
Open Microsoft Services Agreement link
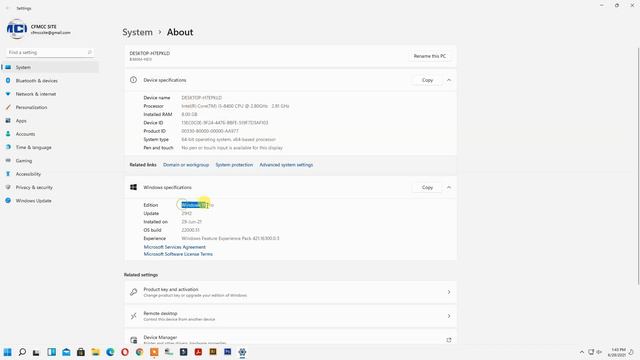point(175,247)
